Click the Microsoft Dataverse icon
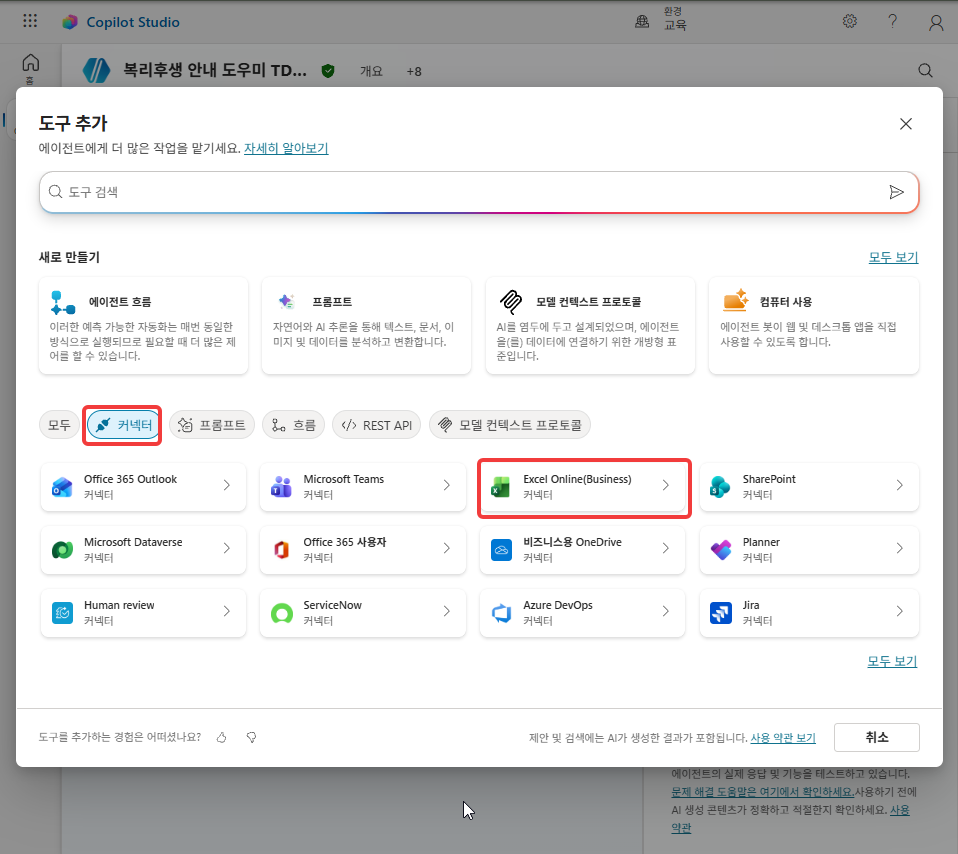Image resolution: width=958 pixels, height=854 pixels. 62,550
